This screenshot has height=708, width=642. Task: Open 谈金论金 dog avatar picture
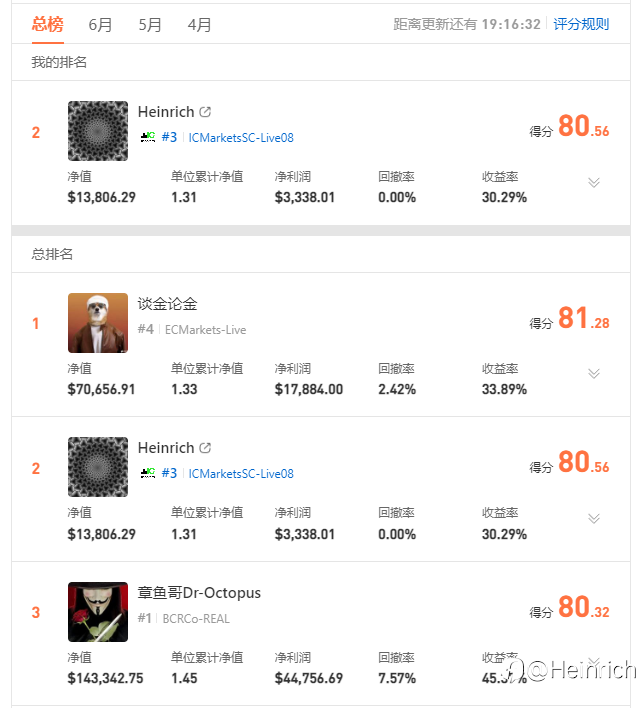coord(98,323)
